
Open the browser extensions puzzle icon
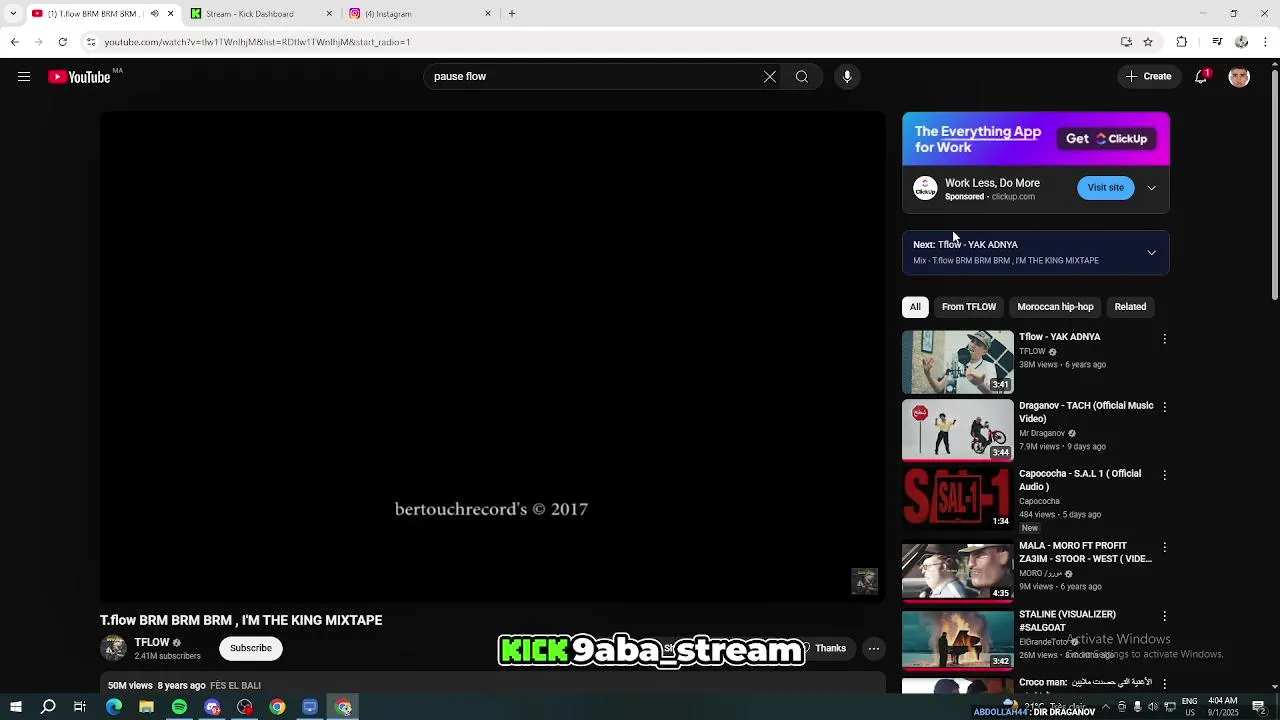pos(1182,42)
